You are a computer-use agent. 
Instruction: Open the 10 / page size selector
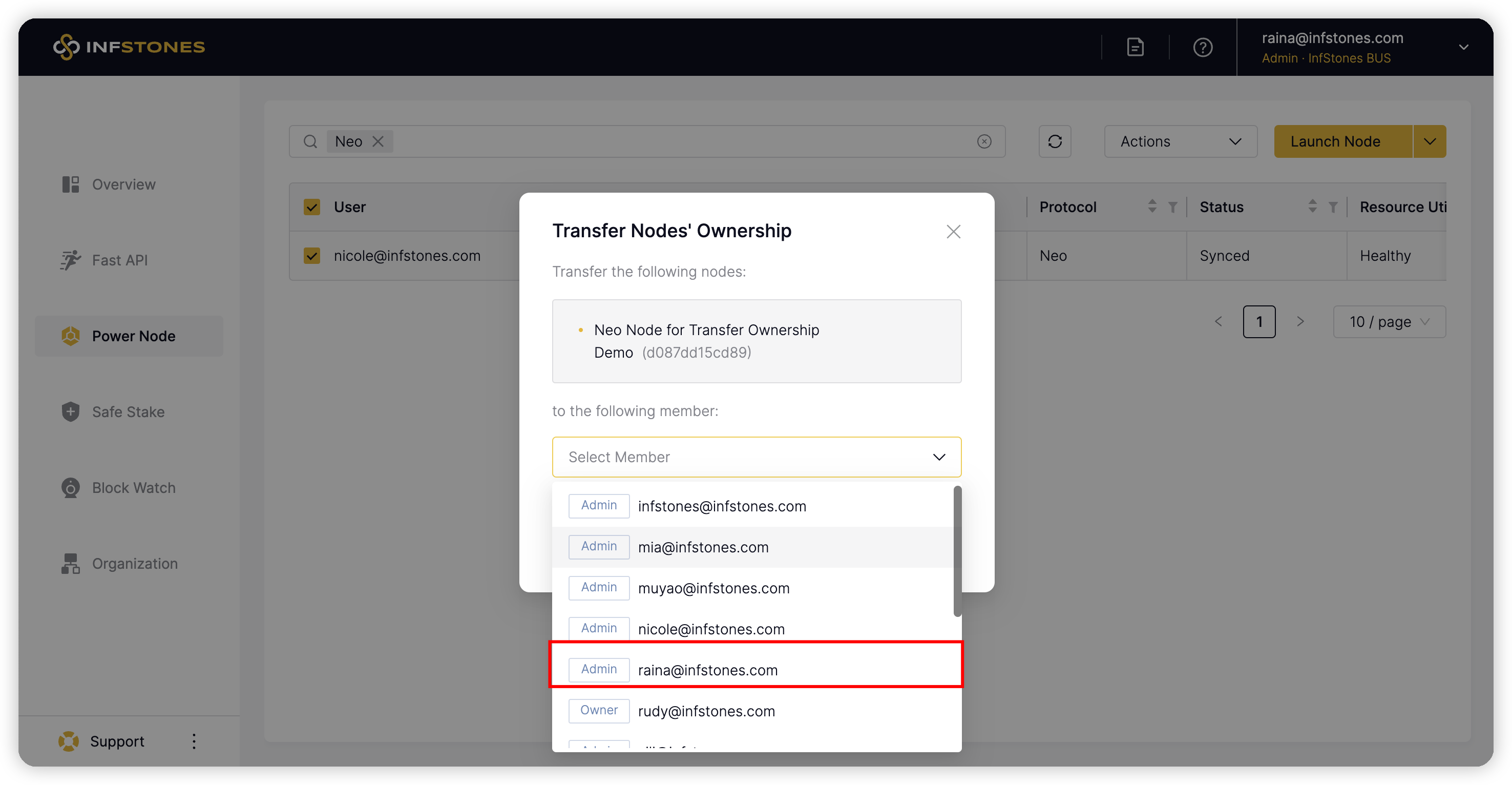pos(1389,322)
